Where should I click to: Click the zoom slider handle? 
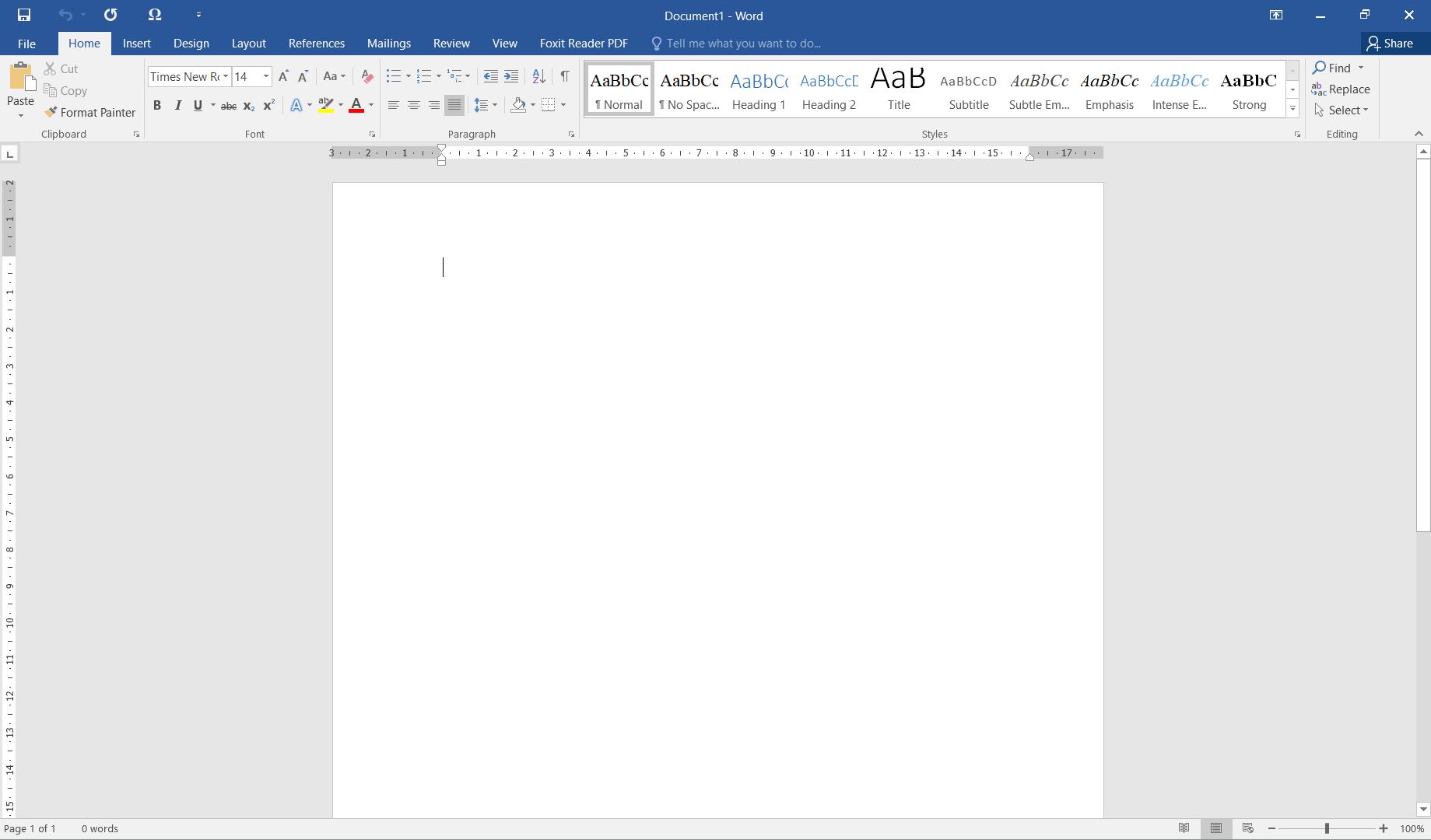tap(1327, 828)
